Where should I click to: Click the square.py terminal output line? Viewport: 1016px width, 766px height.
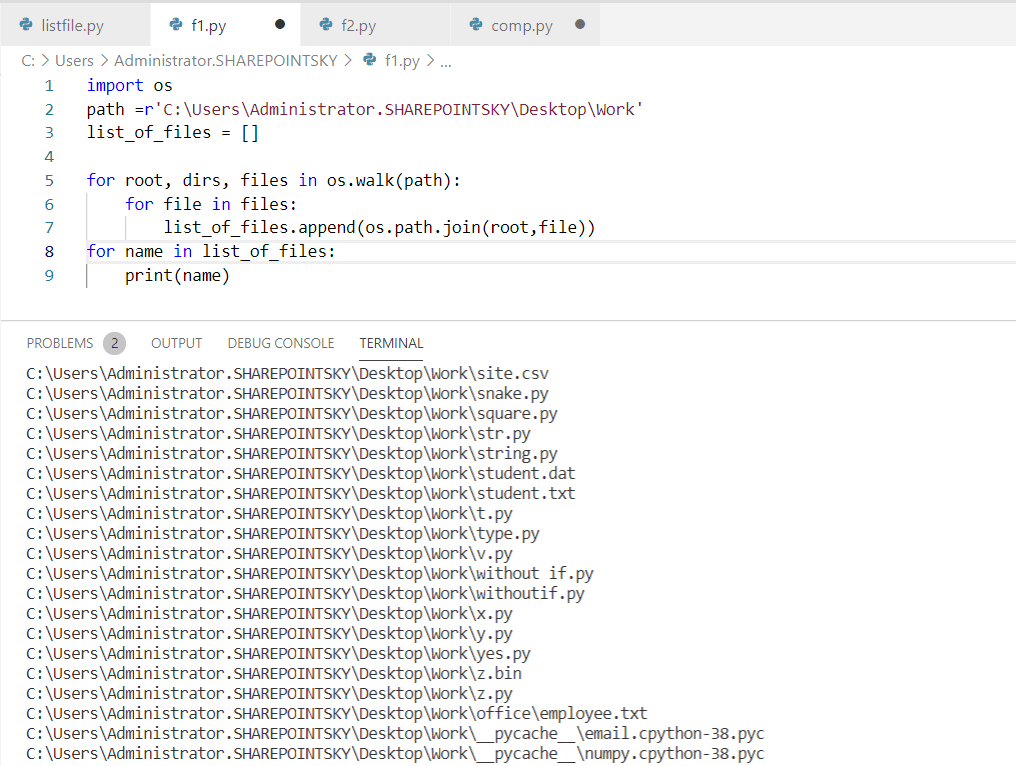coord(292,414)
